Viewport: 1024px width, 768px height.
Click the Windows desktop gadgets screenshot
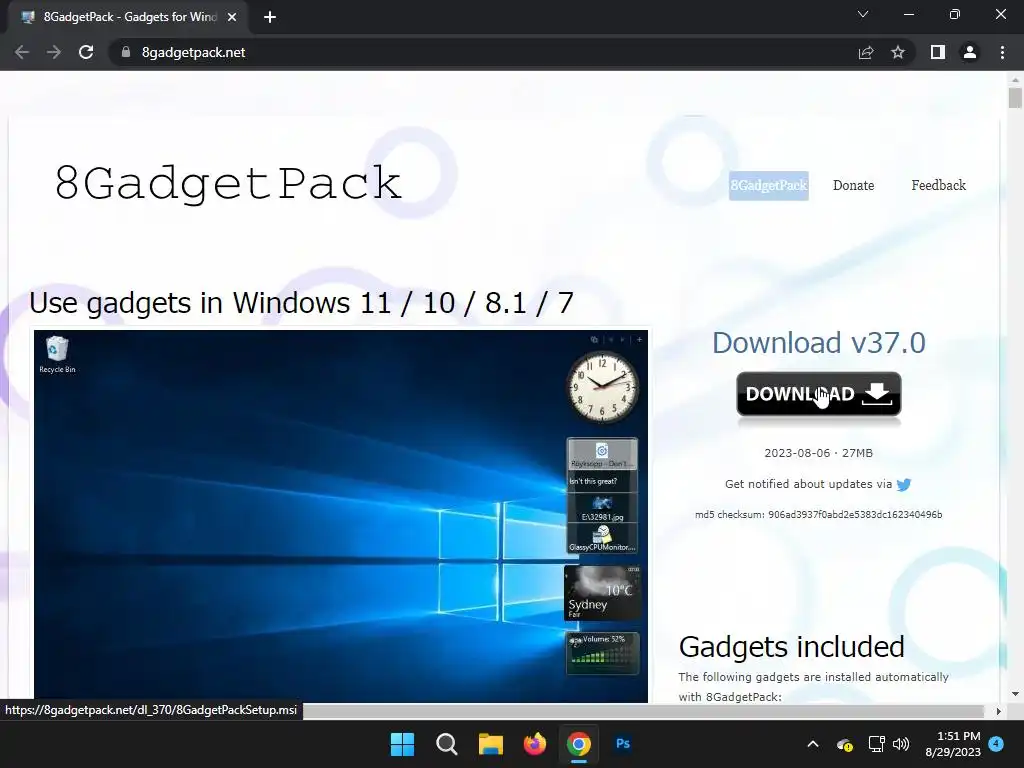coord(341,516)
